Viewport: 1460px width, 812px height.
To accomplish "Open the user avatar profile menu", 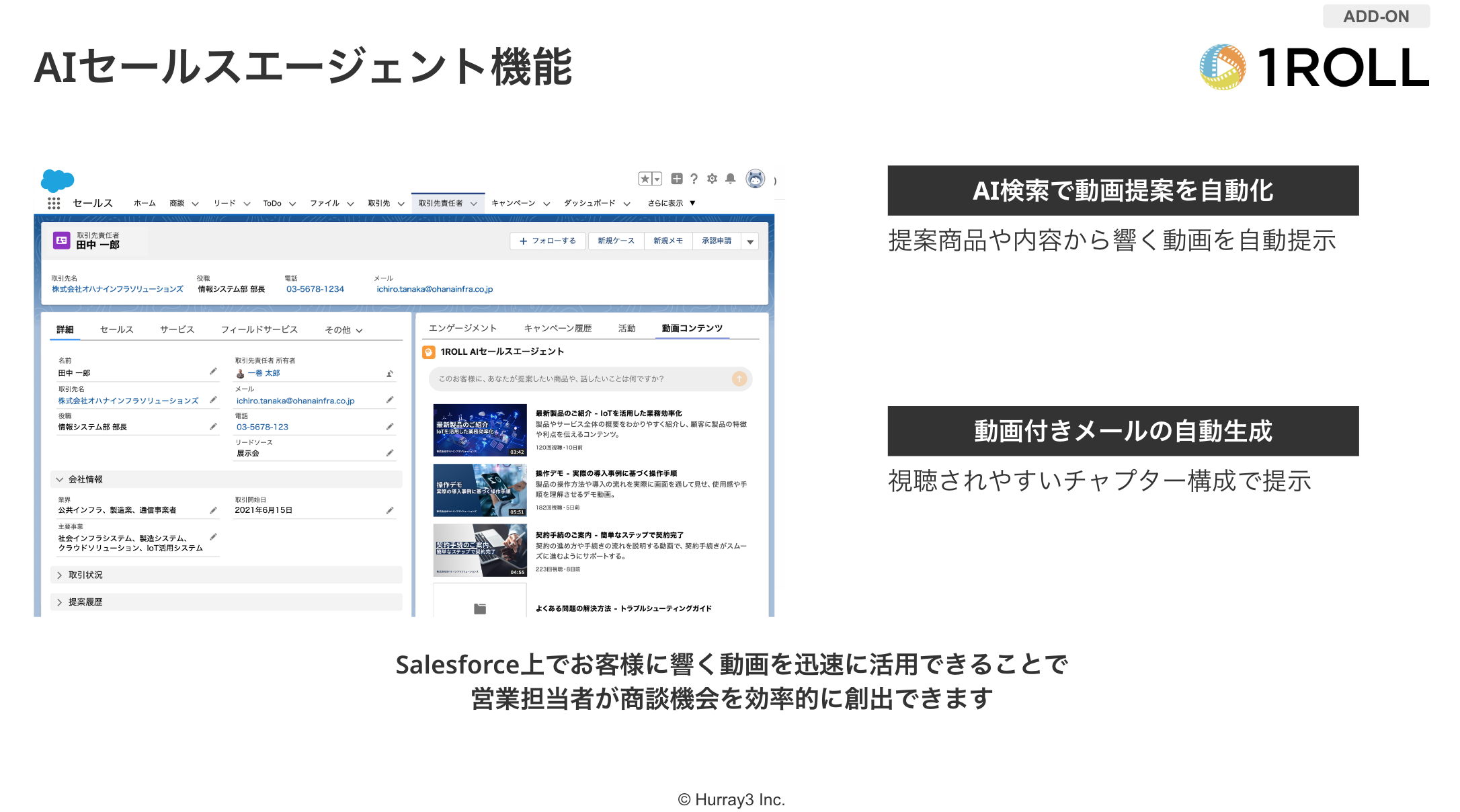I will 756,179.
